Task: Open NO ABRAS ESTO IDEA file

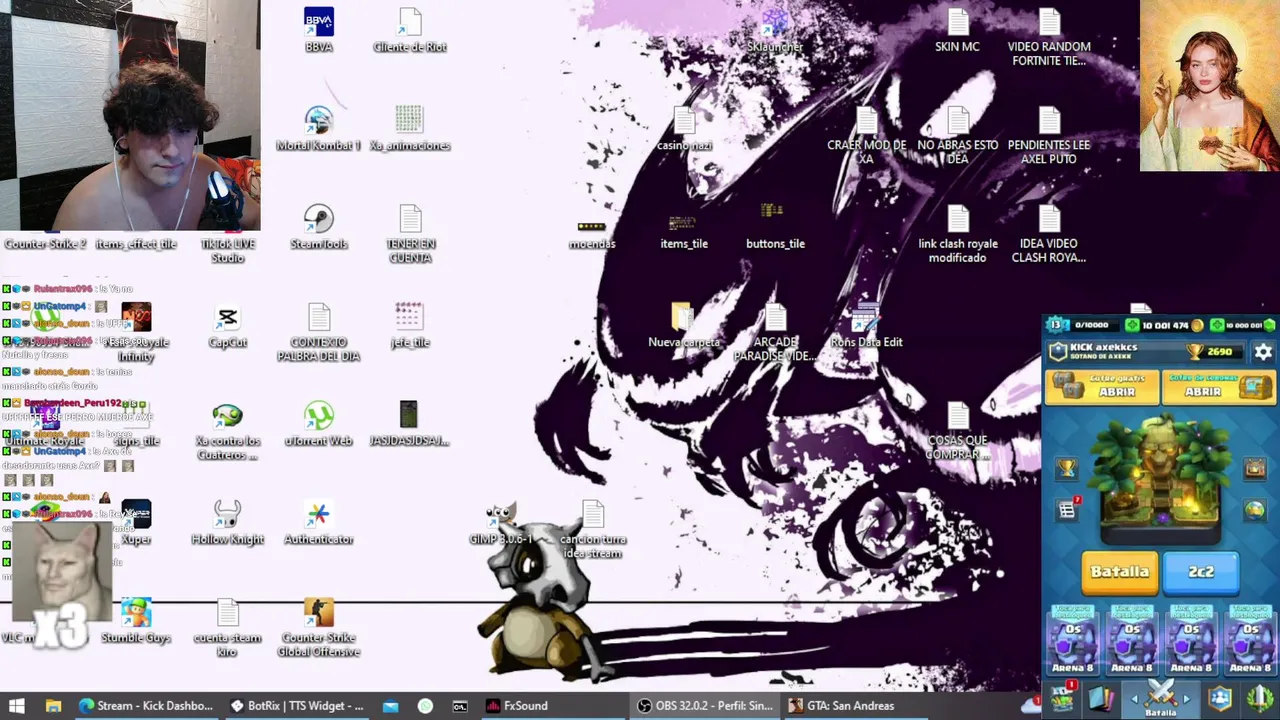Action: click(x=958, y=135)
